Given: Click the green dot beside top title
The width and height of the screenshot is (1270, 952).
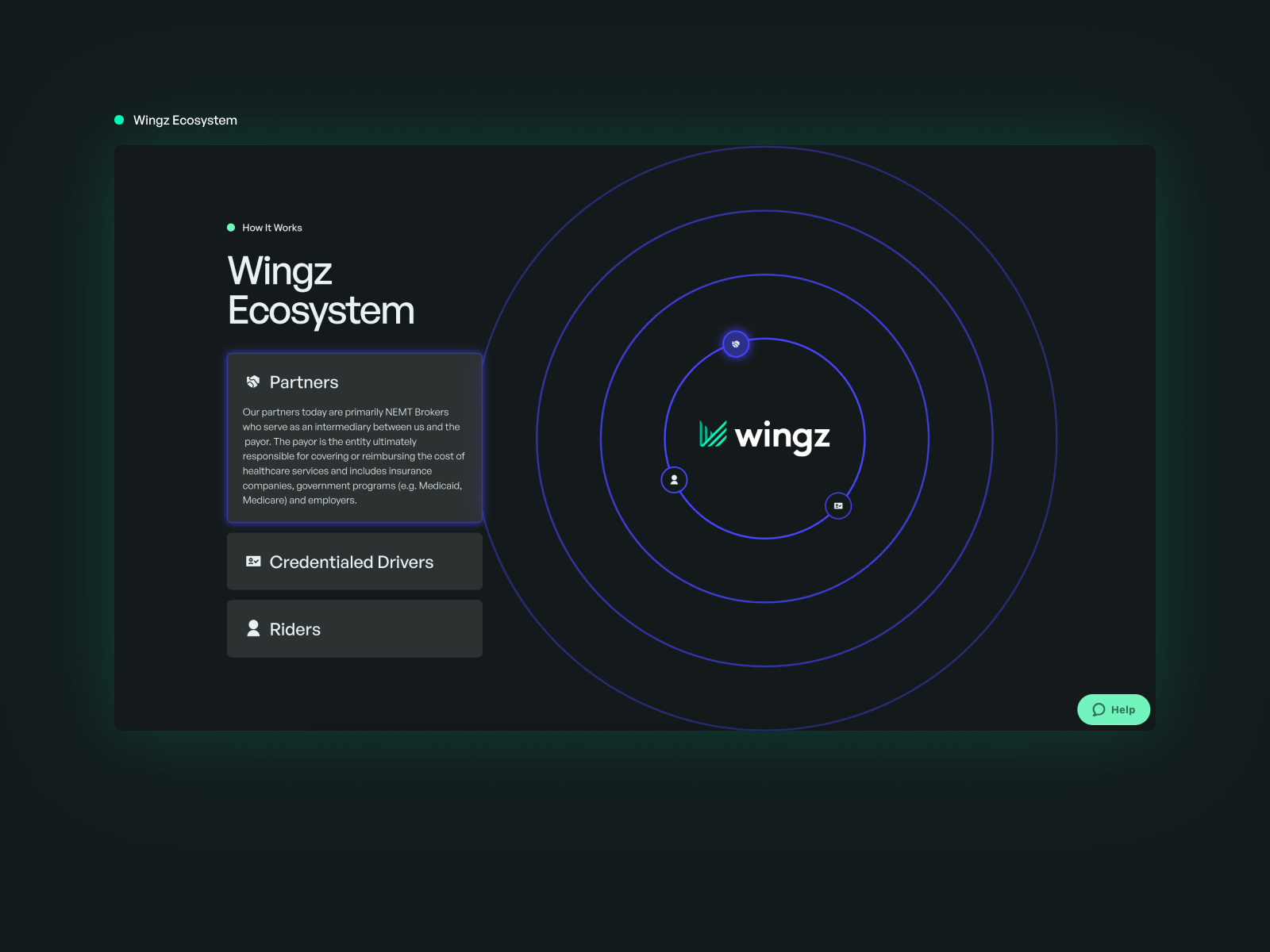Looking at the screenshot, I should pyautogui.click(x=119, y=120).
